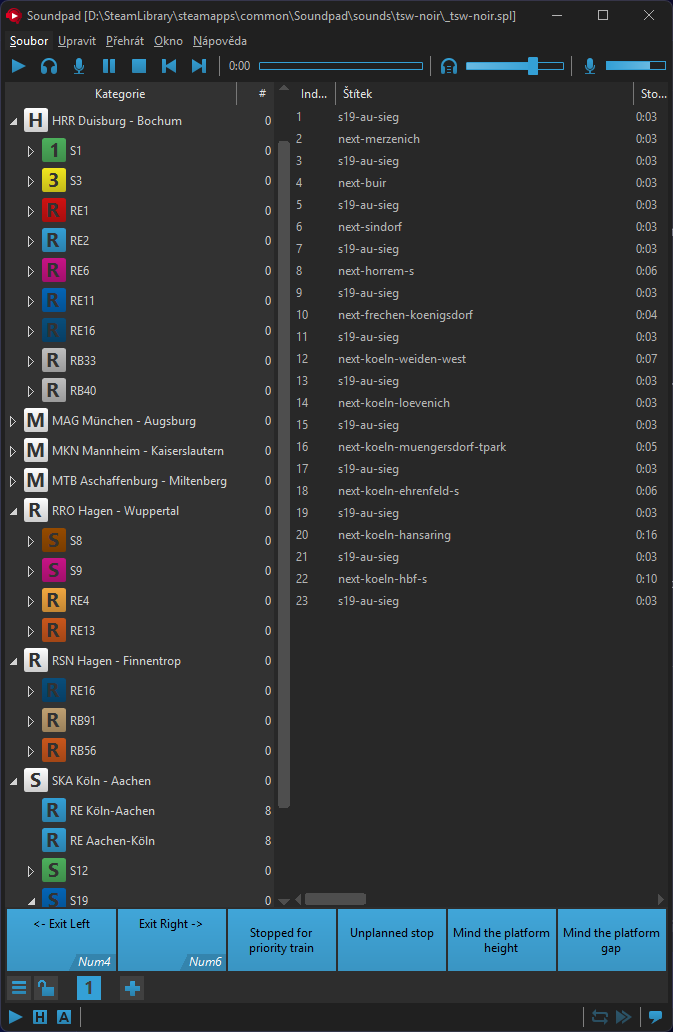Expand the RE1 category
This screenshot has width=673, height=1032.
[x=30, y=211]
